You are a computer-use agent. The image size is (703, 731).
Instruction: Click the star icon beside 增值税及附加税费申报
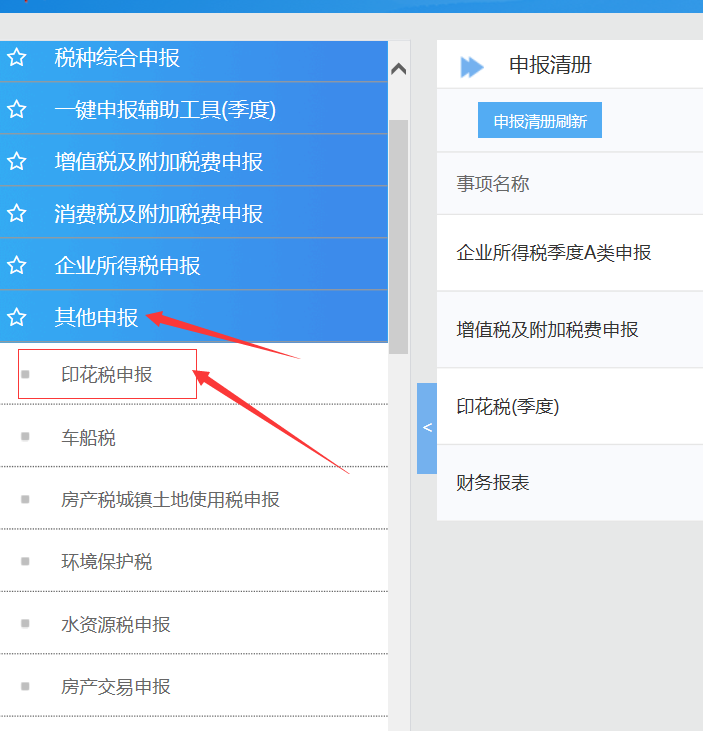(x=17, y=161)
